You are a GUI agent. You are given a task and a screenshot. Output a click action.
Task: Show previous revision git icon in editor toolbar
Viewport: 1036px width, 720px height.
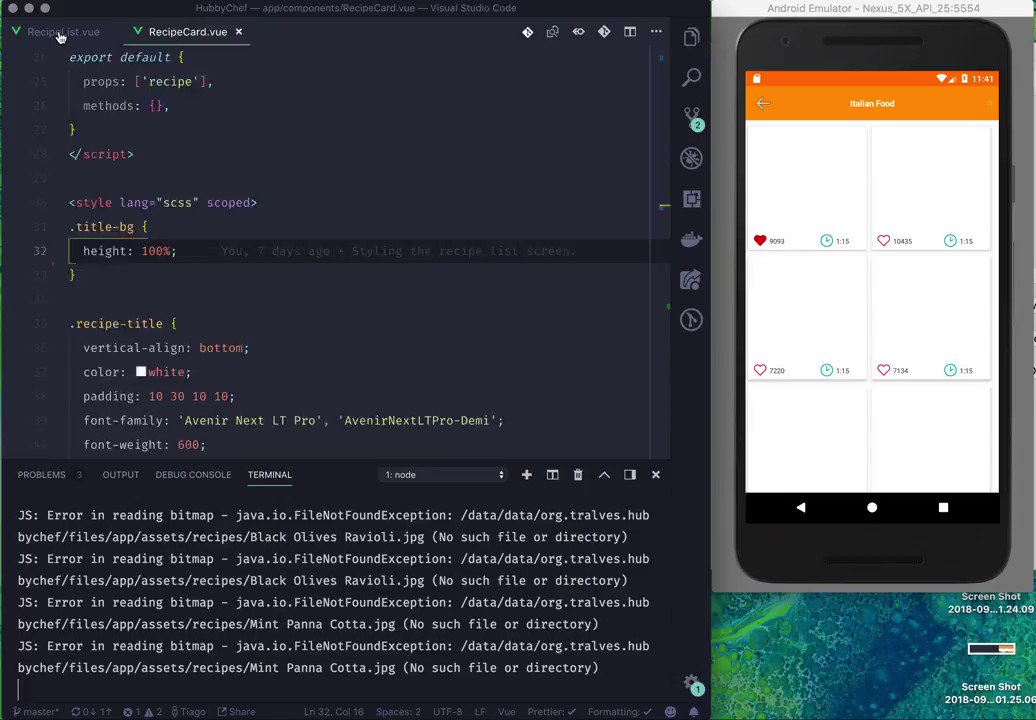(x=527, y=32)
